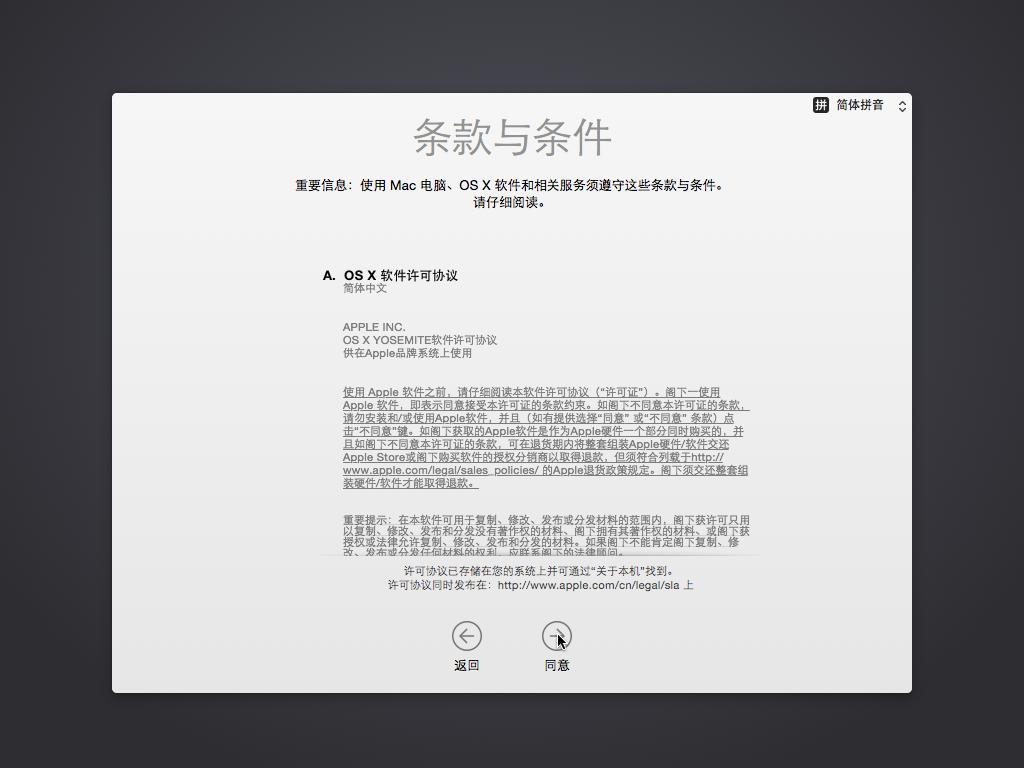Click the circular back arrow icon

(466, 636)
